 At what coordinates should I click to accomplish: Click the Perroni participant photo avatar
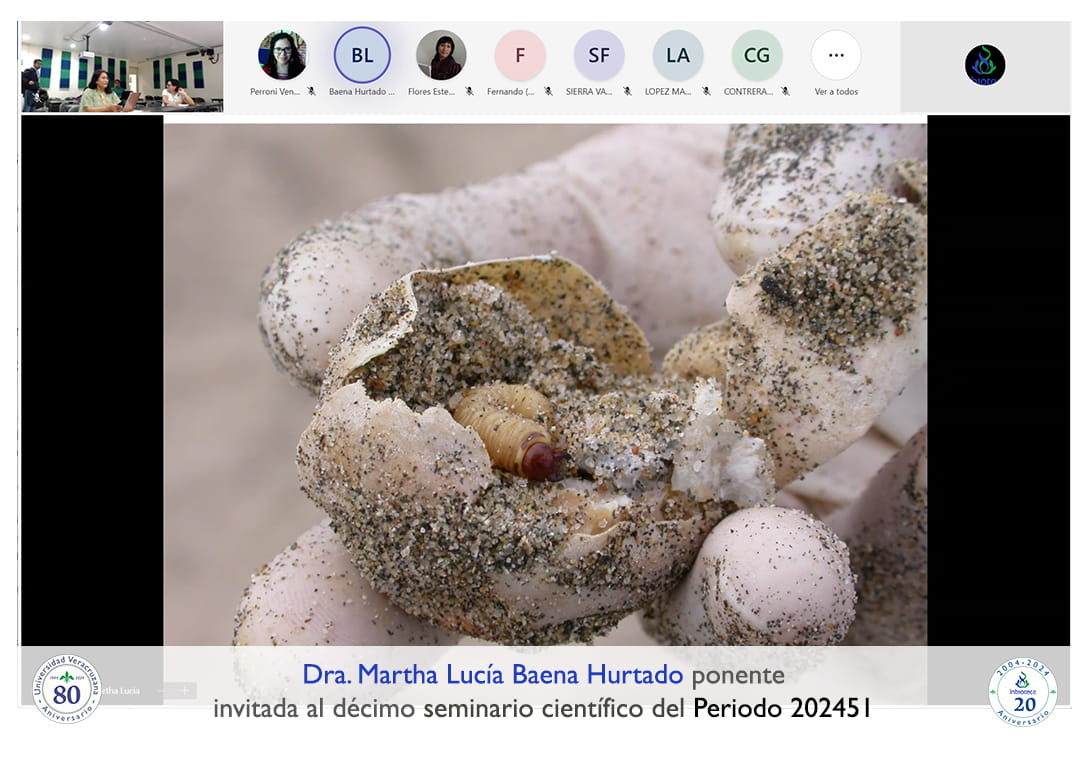click(x=282, y=55)
